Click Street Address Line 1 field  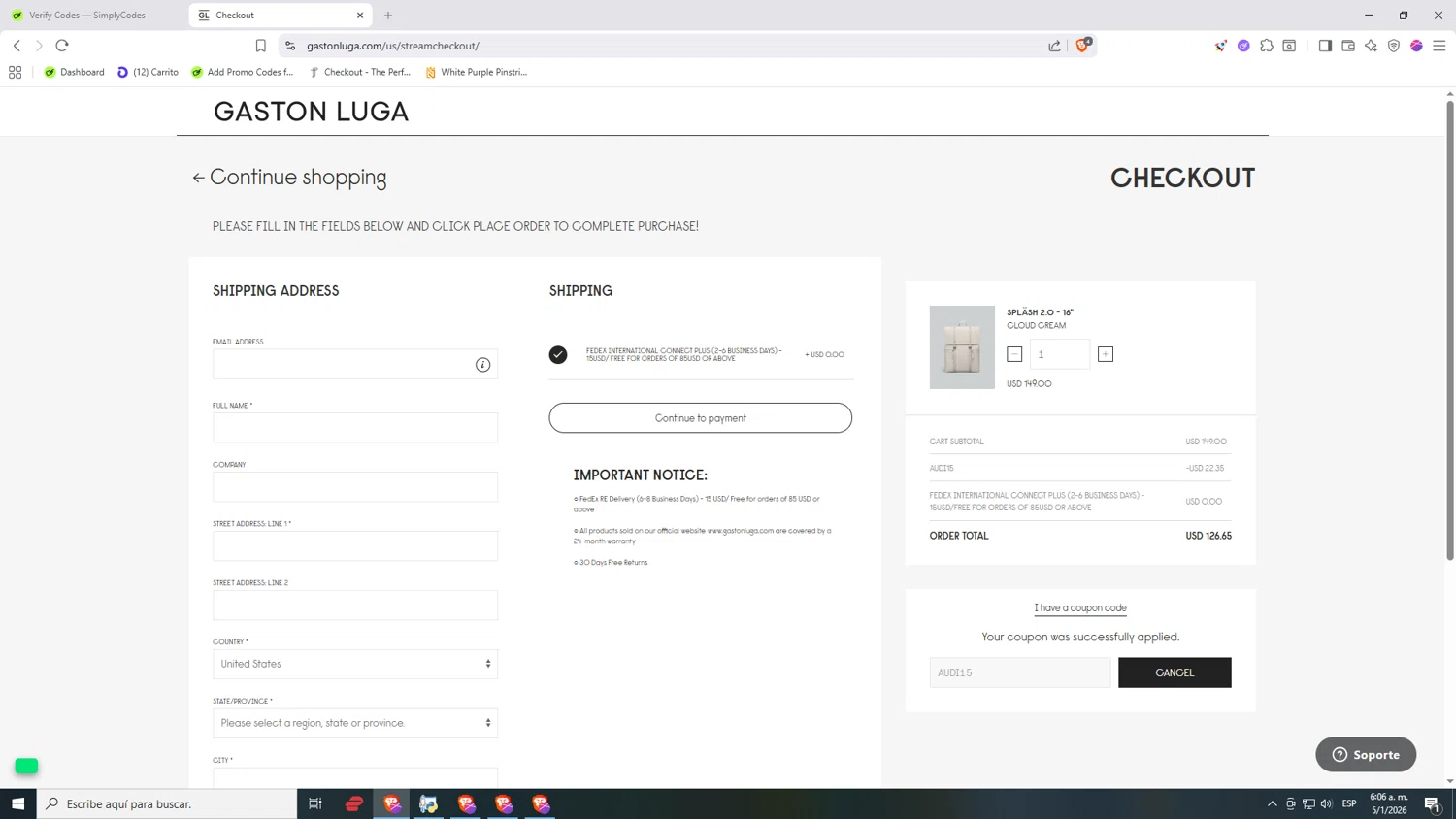tap(355, 545)
